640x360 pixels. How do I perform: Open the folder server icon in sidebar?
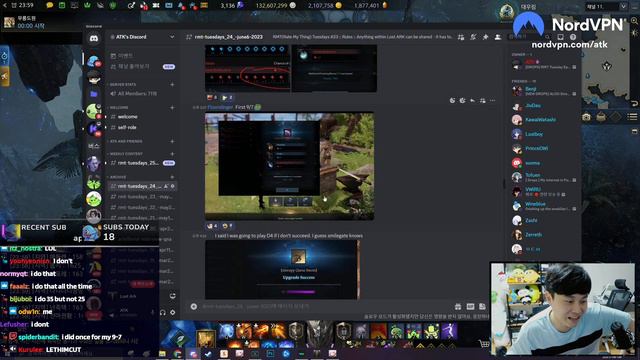94,94
